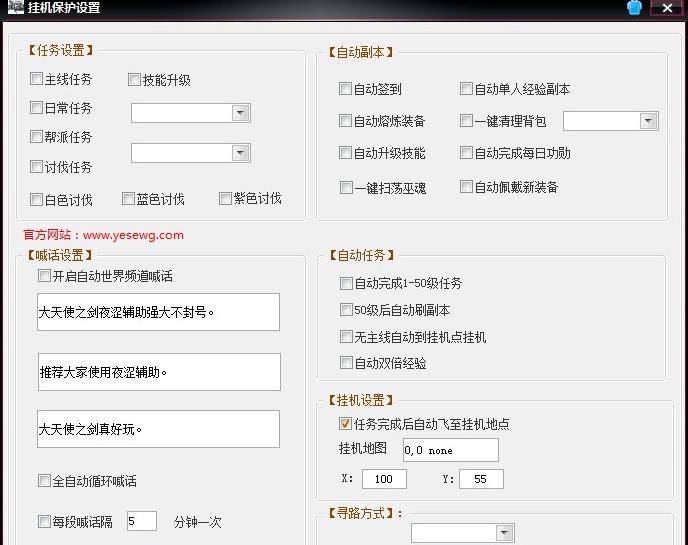Enable the 主线任务 checkbox
Image resolution: width=688 pixels, height=545 pixels.
[x=37, y=79]
